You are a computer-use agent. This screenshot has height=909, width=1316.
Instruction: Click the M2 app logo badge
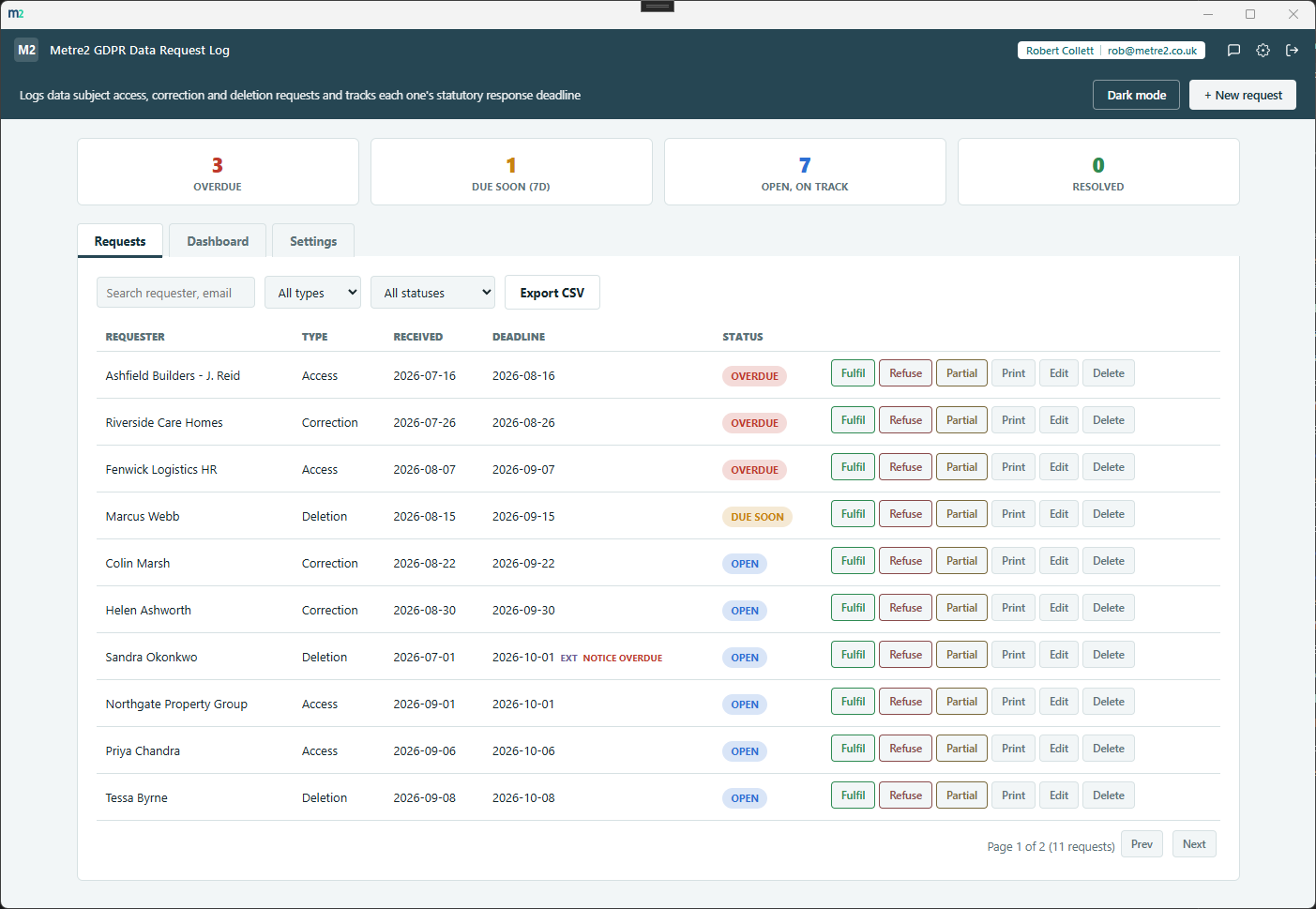coord(26,50)
